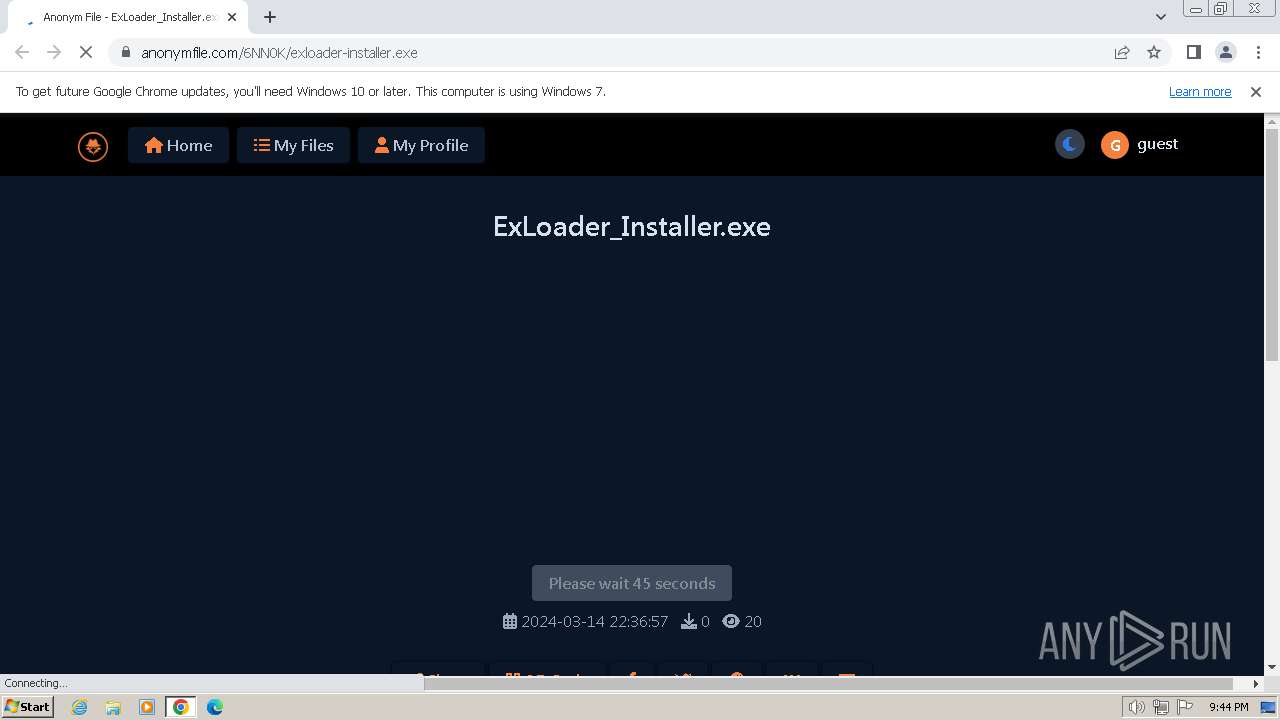Click the scroll down arrow
This screenshot has width=1280, height=720.
click(x=1272, y=667)
